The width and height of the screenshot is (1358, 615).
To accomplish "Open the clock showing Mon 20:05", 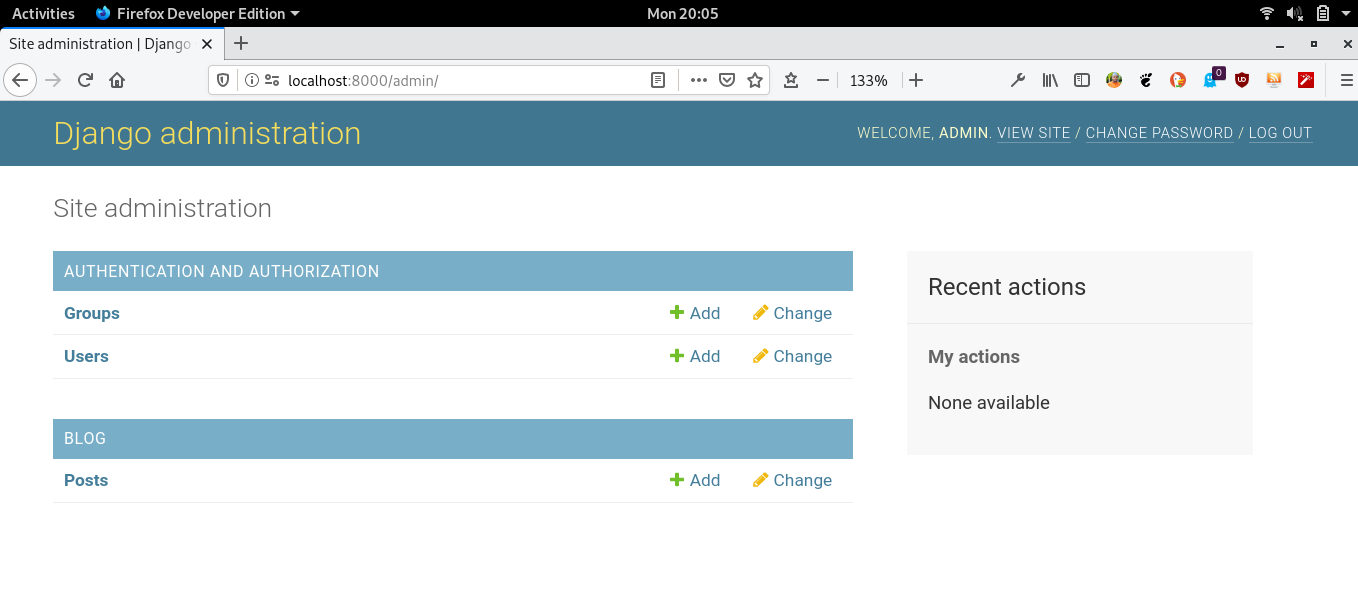I will 683,13.
